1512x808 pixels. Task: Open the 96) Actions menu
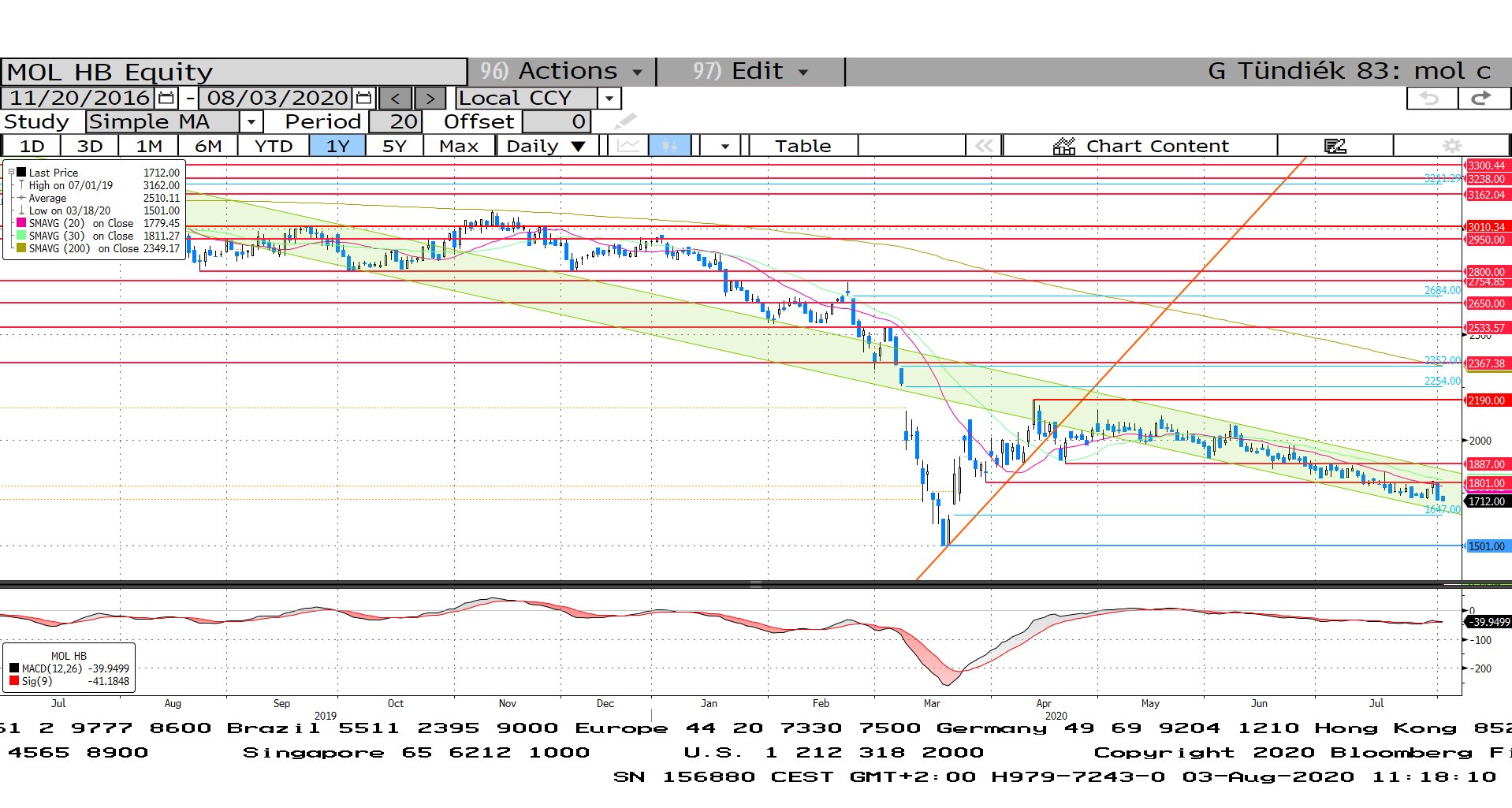(x=561, y=71)
